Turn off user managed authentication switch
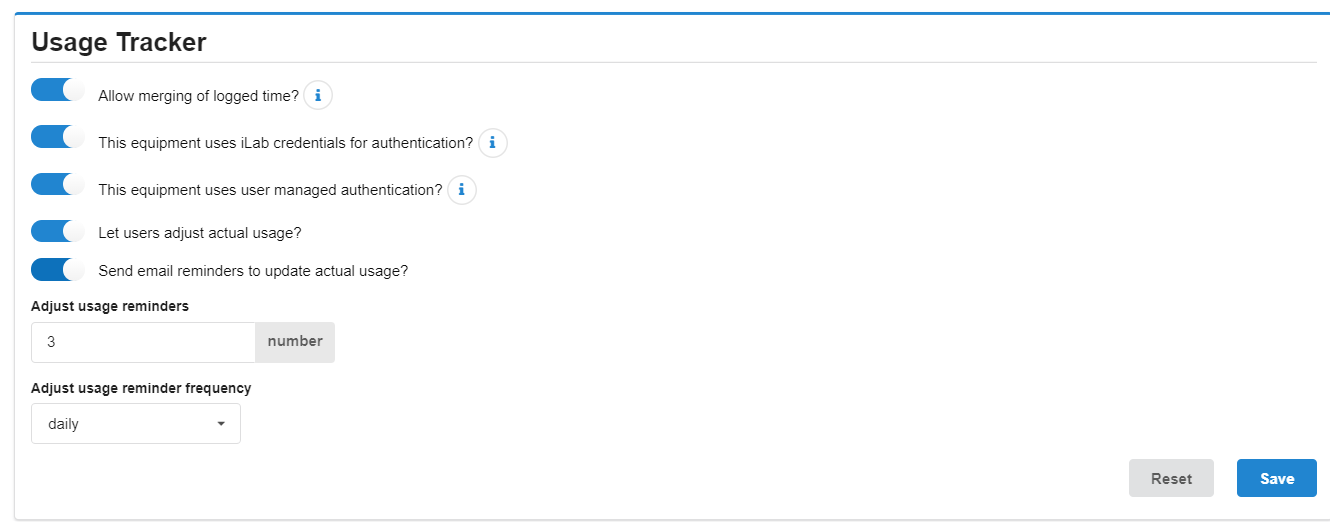The height and width of the screenshot is (522, 1330). click(x=58, y=184)
